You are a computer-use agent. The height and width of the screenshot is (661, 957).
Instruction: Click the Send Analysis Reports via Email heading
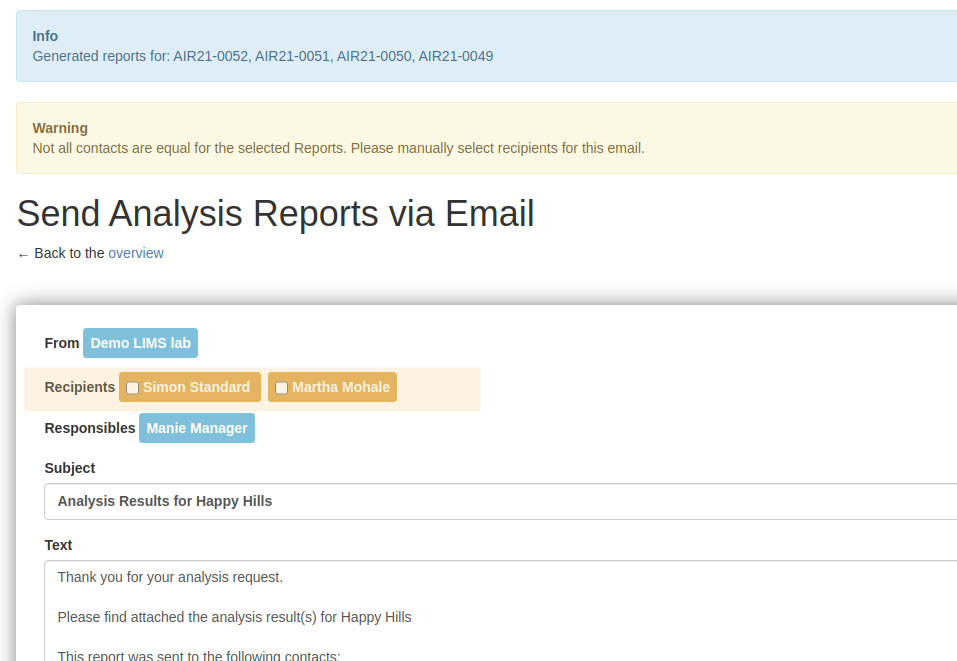pyautogui.click(x=276, y=214)
